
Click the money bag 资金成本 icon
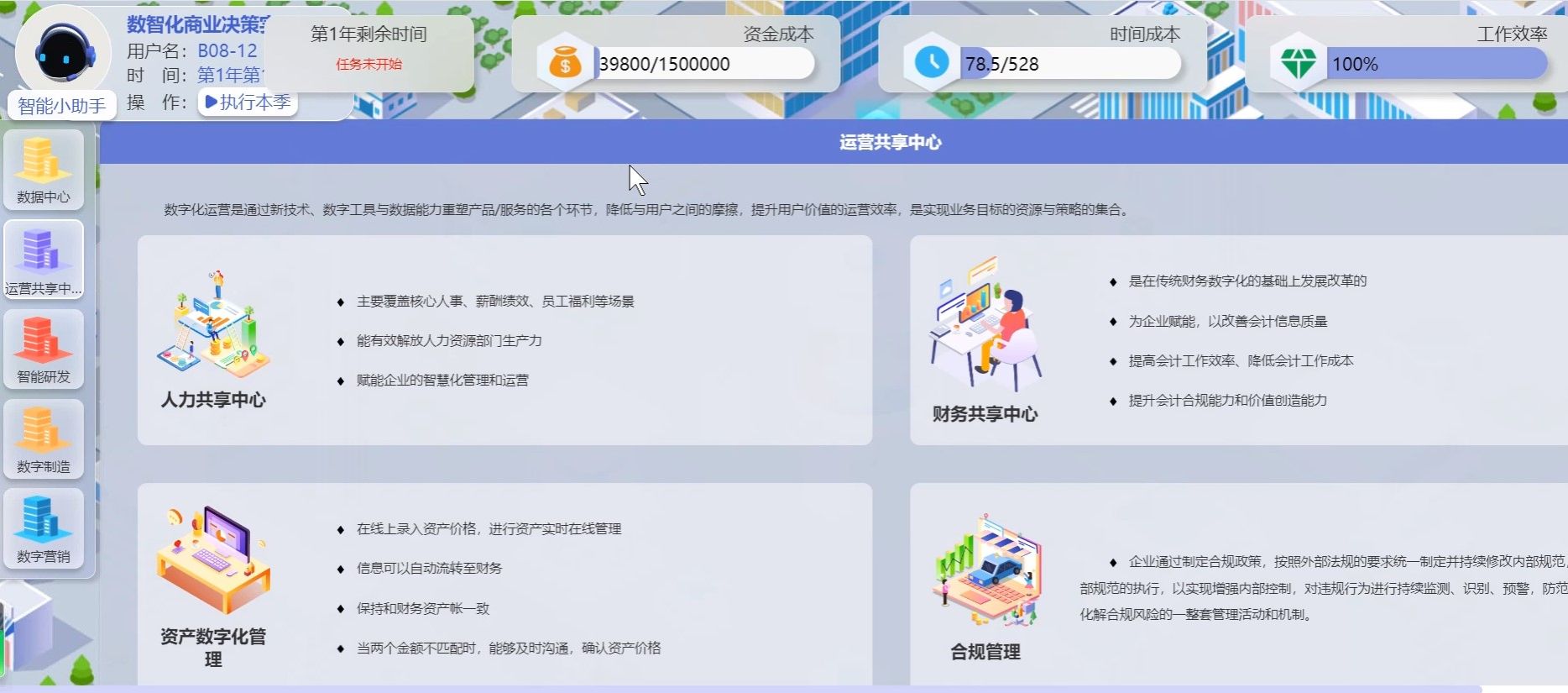(x=565, y=64)
